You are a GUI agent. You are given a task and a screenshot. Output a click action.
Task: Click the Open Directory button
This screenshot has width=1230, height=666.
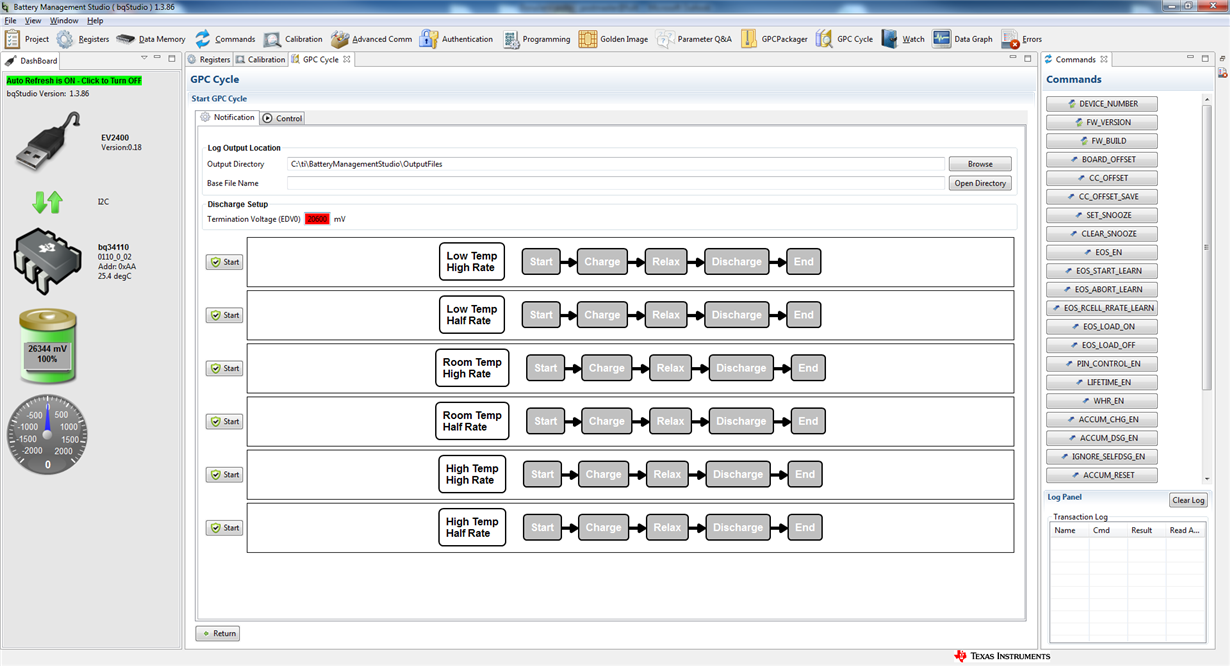(980, 183)
